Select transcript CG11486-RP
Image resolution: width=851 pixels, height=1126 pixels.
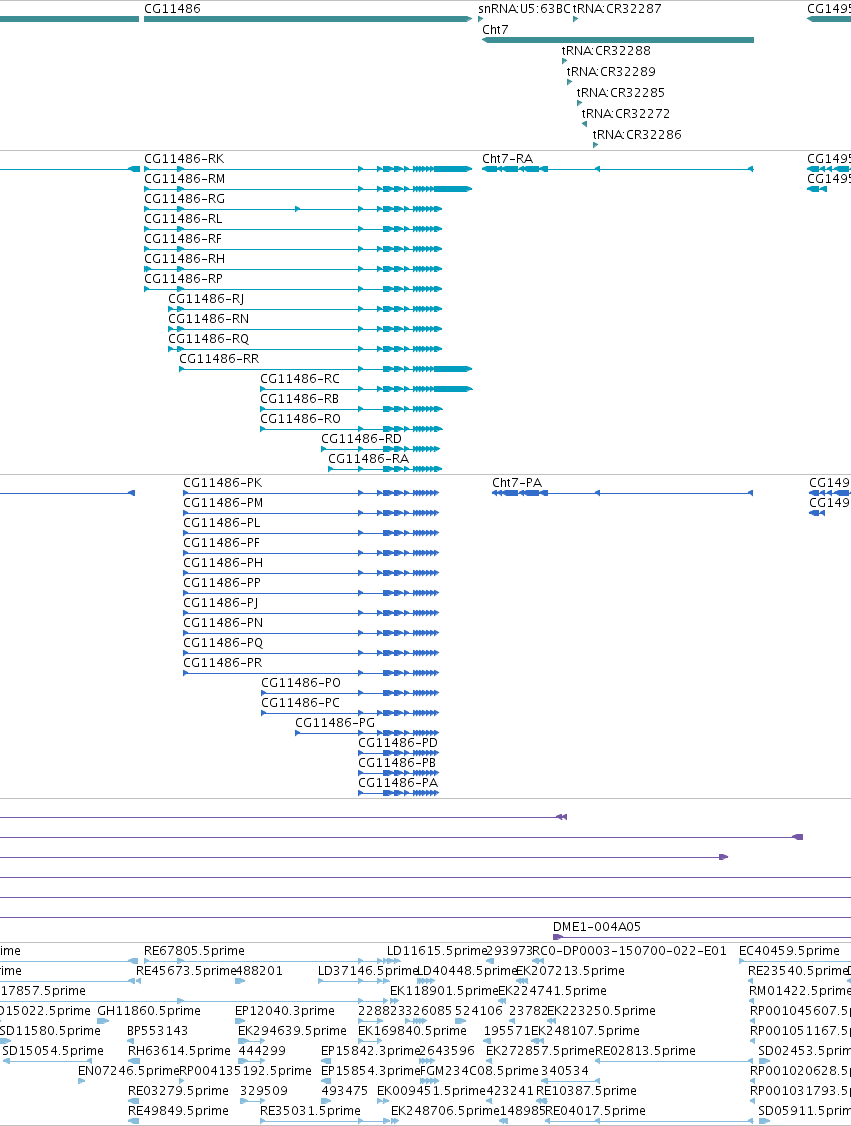pyautogui.click(x=184, y=279)
